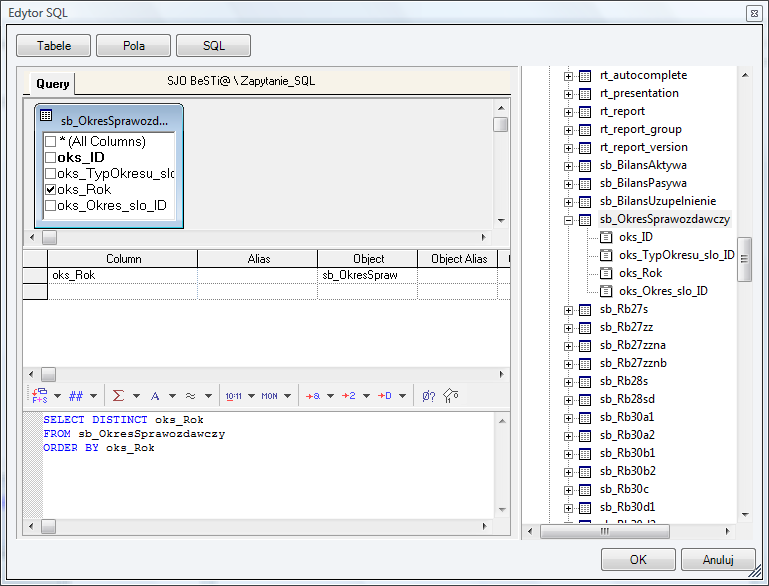Check the oks_Okres_slo_ID column checkbox

click(x=51, y=205)
